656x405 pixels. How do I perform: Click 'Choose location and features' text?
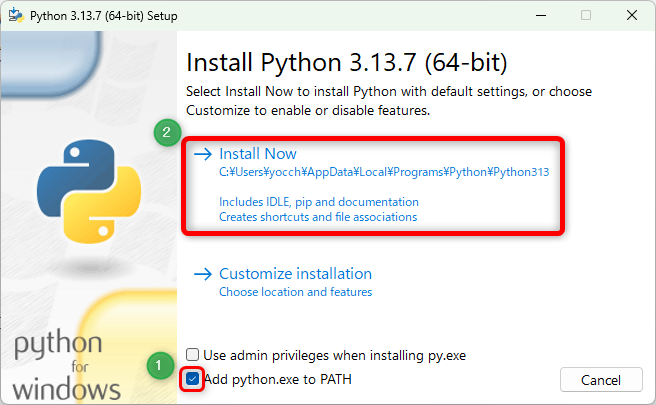295,292
